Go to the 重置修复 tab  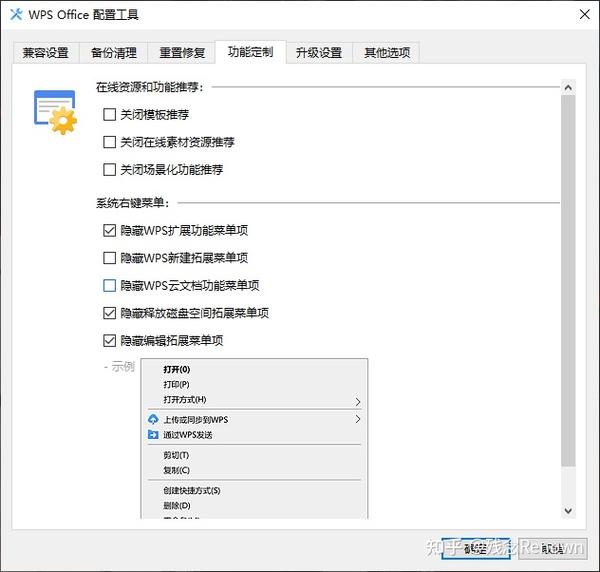click(182, 52)
